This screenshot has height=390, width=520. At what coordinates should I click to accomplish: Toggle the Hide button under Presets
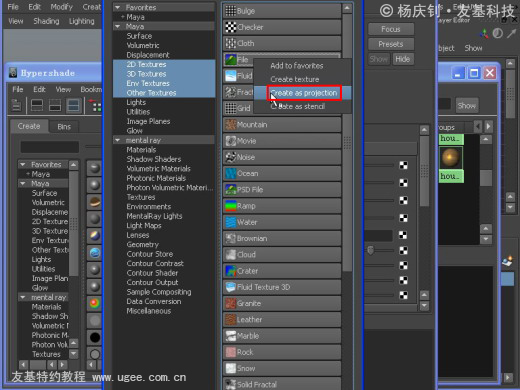(x=403, y=59)
